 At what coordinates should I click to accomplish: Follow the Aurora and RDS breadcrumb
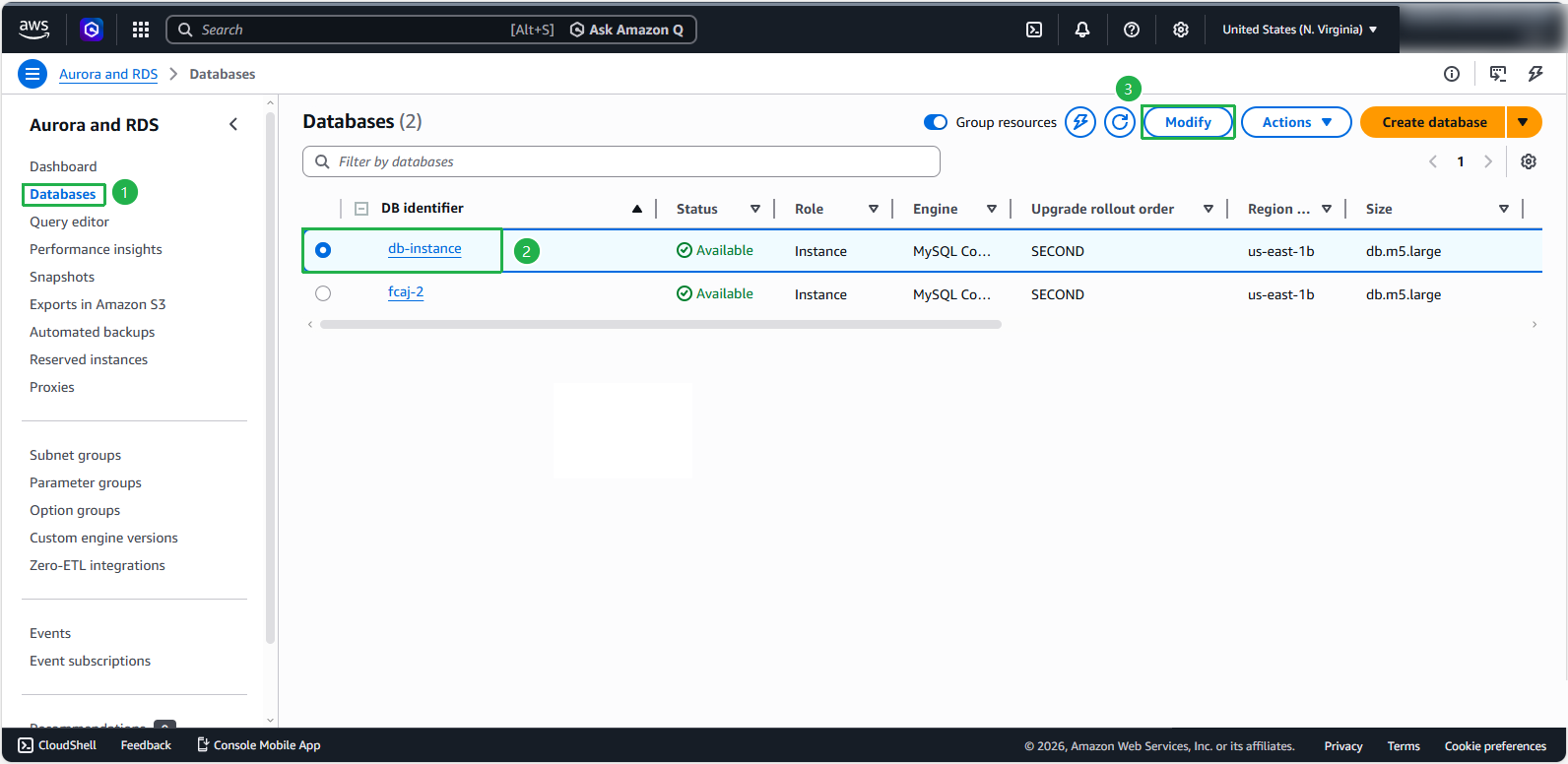[x=108, y=74]
